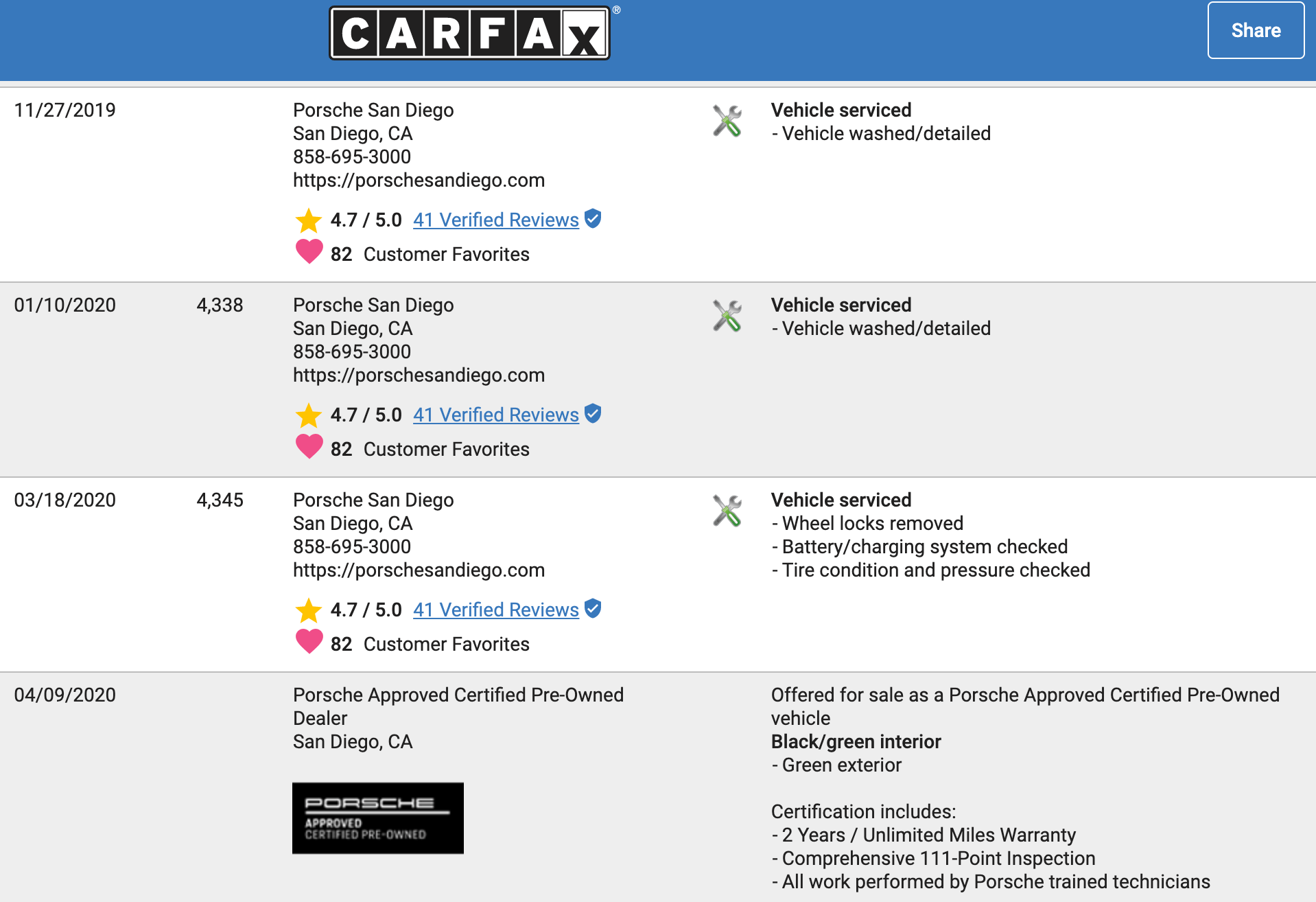
Task: Click wrench service icon for 03/18/2020 entry
Action: coord(727,511)
